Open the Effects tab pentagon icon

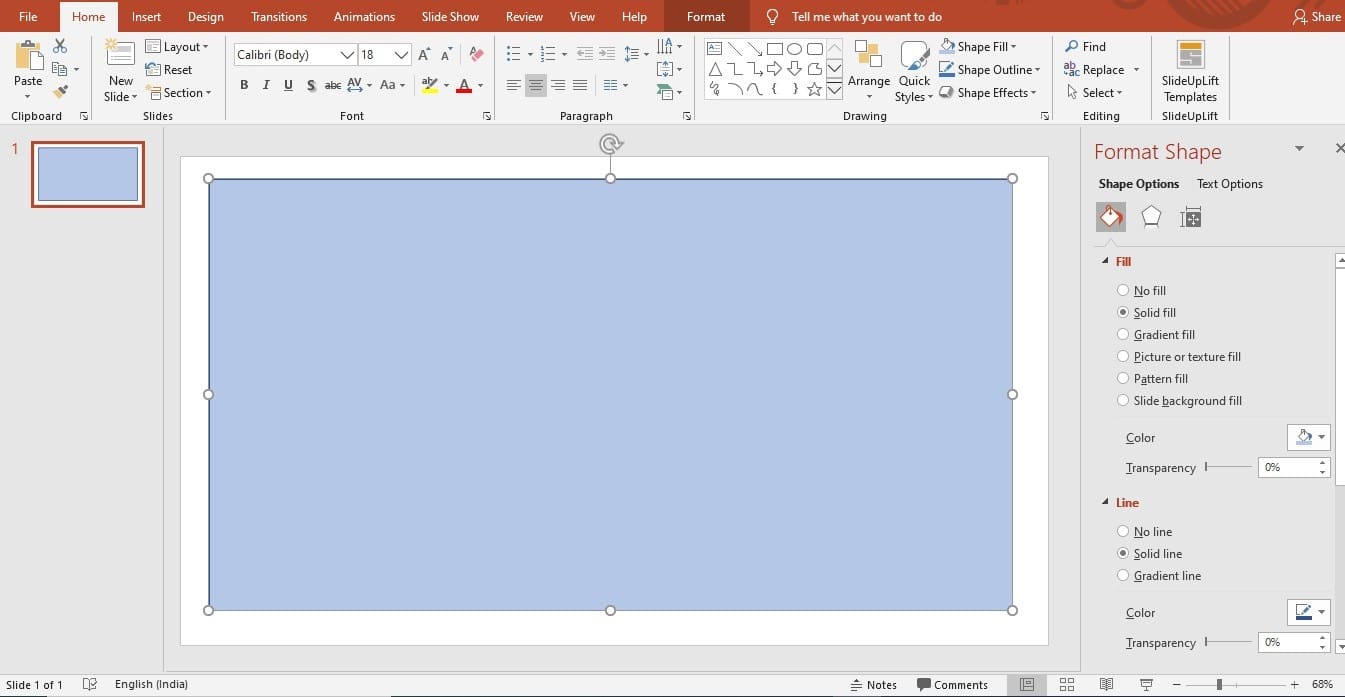pos(1151,217)
